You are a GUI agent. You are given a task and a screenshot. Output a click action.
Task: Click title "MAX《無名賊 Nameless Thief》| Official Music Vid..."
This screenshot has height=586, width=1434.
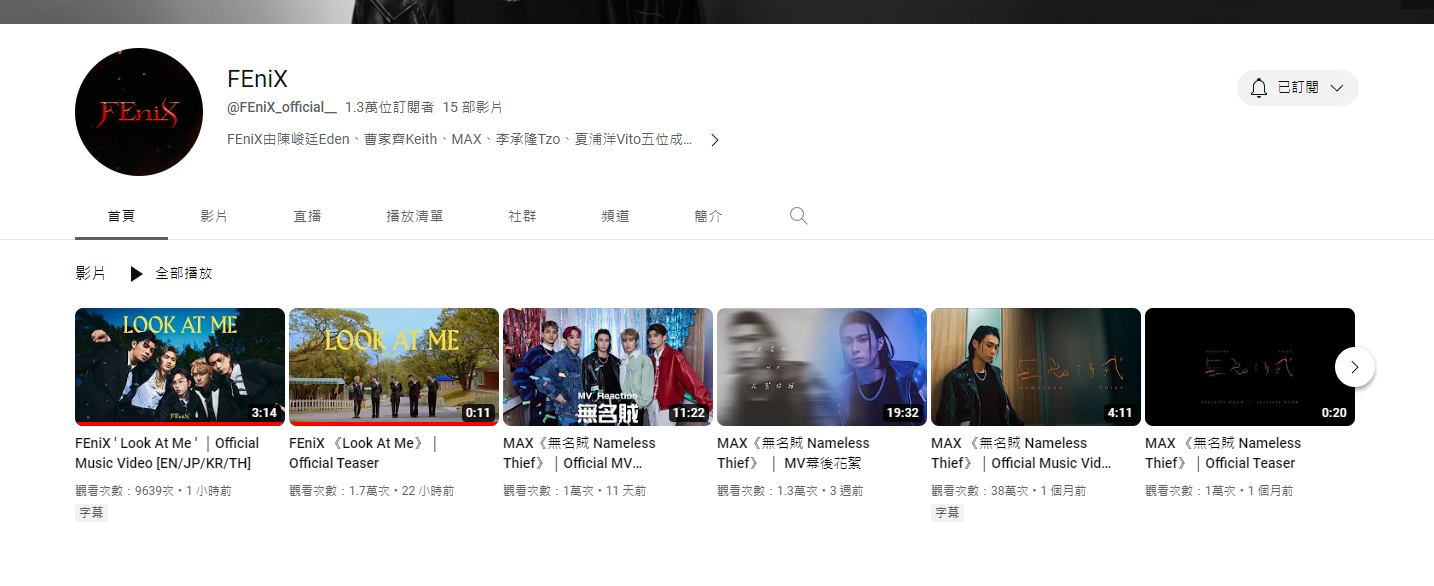(1021, 453)
